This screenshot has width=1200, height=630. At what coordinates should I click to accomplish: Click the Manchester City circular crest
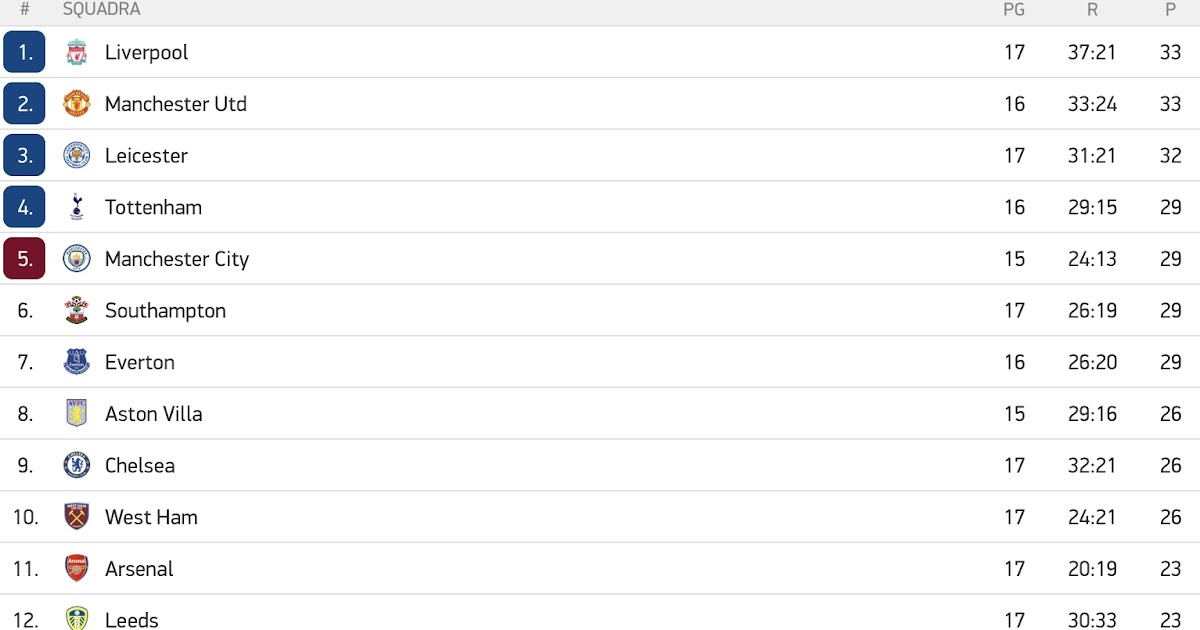click(x=76, y=258)
